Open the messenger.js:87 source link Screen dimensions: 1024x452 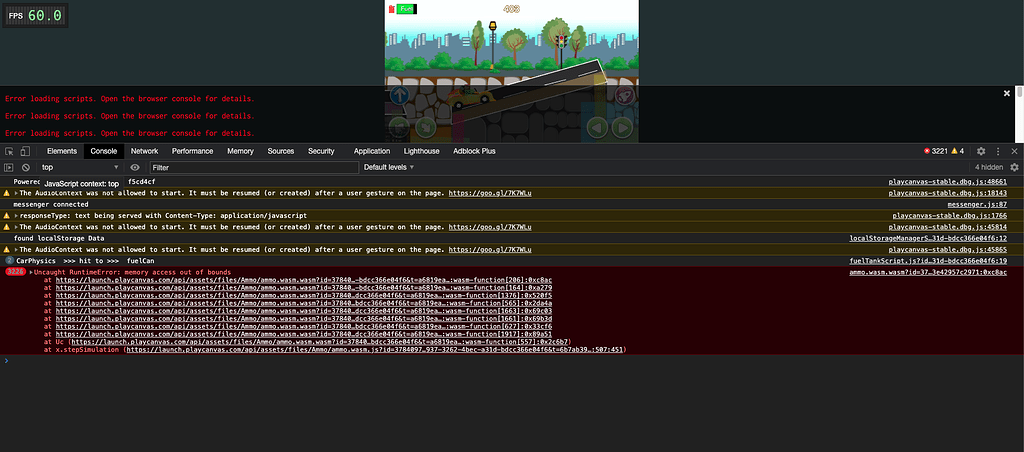[987, 204]
